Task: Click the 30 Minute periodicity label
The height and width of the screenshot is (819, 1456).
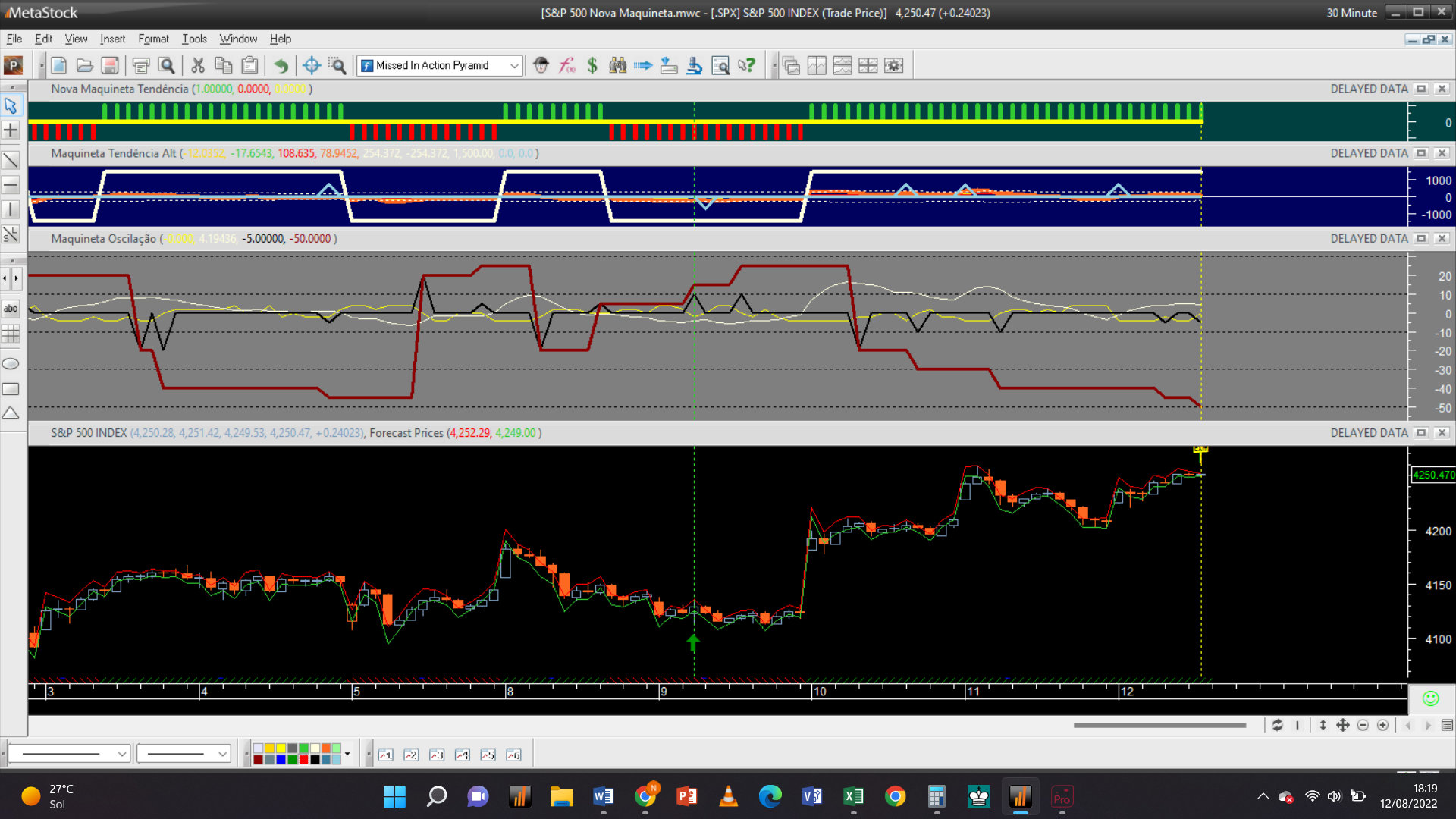Action: (1351, 13)
